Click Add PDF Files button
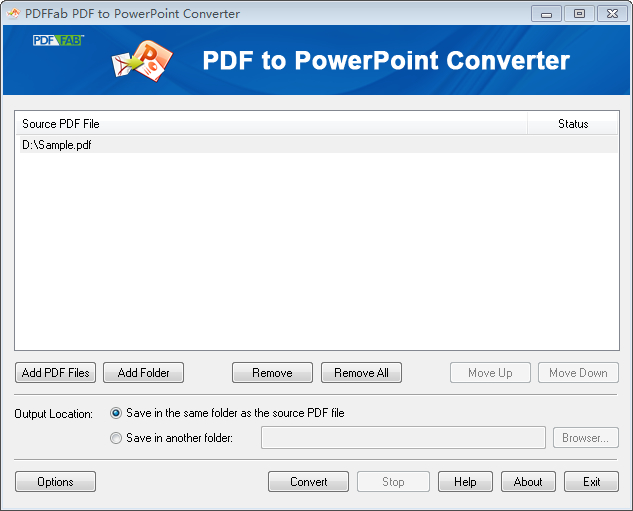This screenshot has width=633, height=511. [55, 373]
